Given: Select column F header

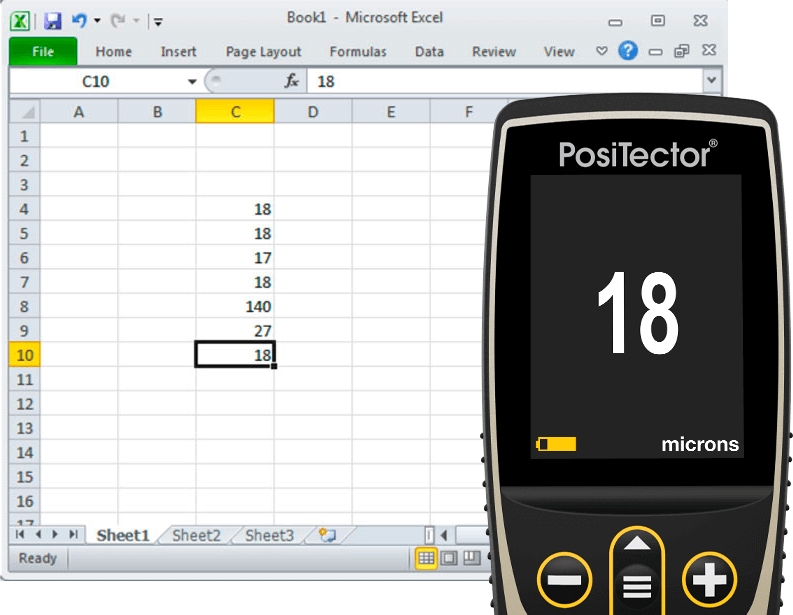Looking at the screenshot, I should coord(469,112).
